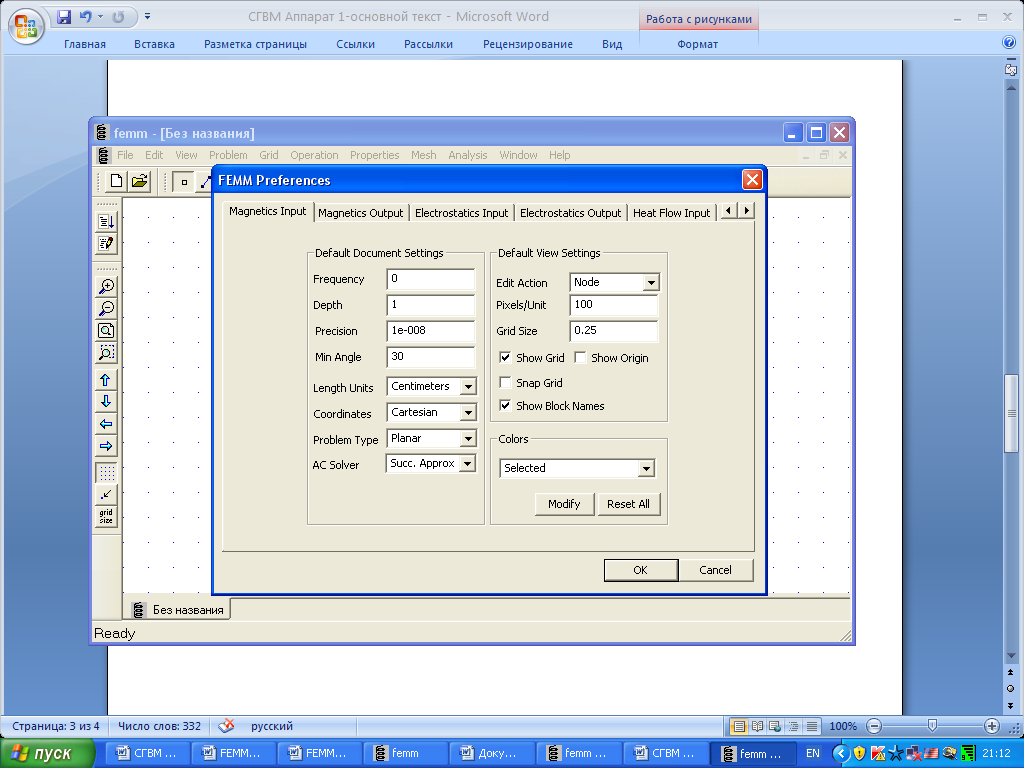The height and width of the screenshot is (768, 1024).
Task: Click the FEMM zoom in magnifier icon
Action: click(106, 286)
